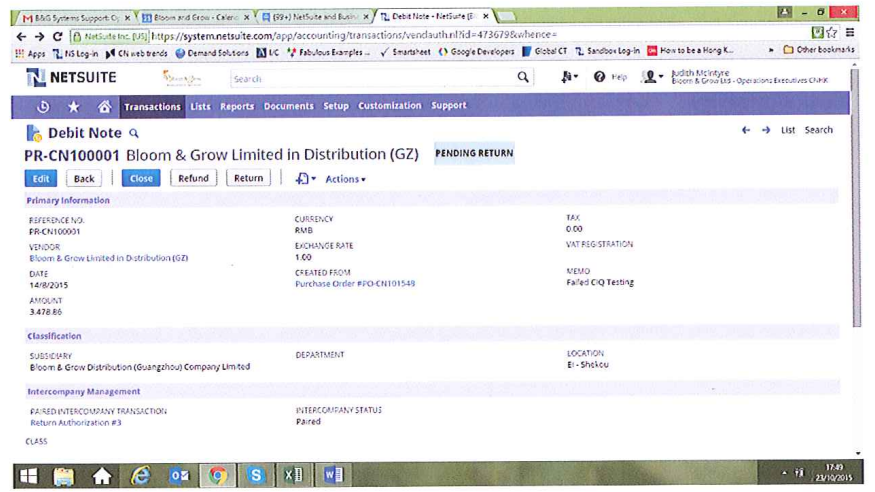Open the Help question mark icon
Viewport: 875px width, 492px height.
click(599, 77)
